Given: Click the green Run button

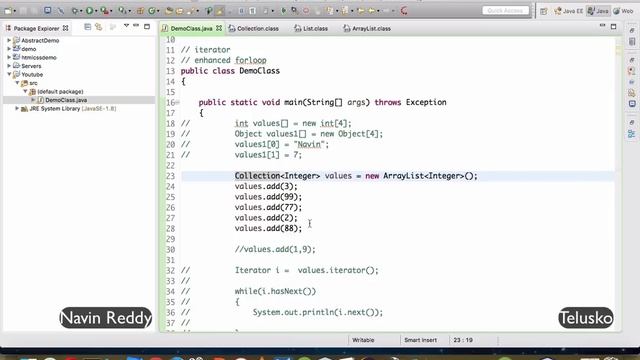Looking at the screenshot, I should pyautogui.click(x=89, y=11).
